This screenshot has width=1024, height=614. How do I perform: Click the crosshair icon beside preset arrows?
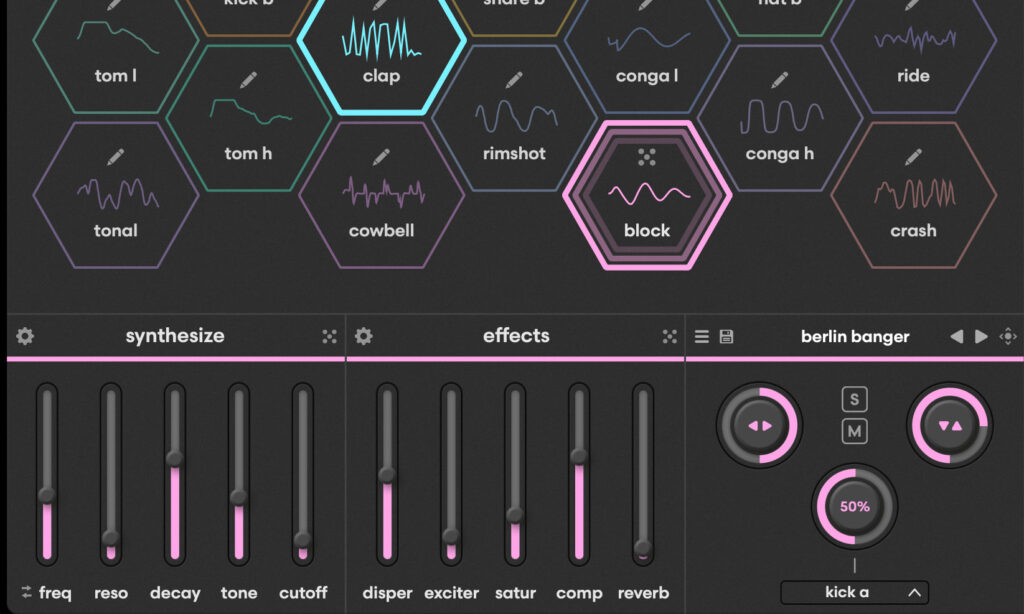pos(1007,337)
